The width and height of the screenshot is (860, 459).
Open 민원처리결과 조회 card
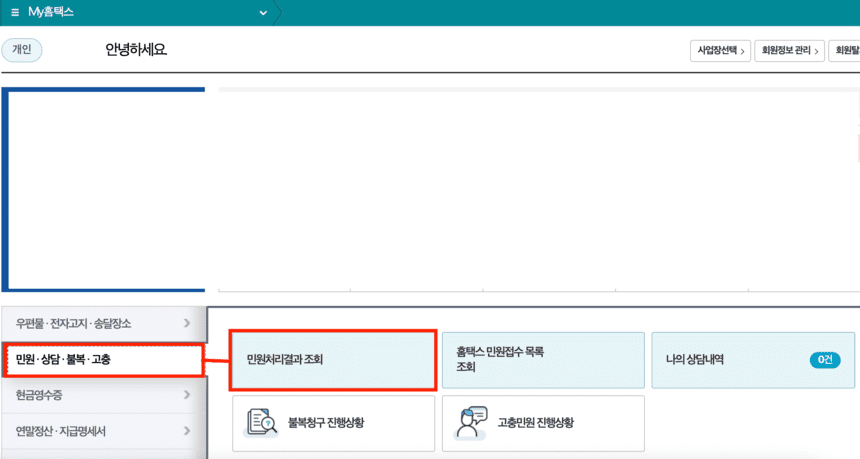(333, 360)
